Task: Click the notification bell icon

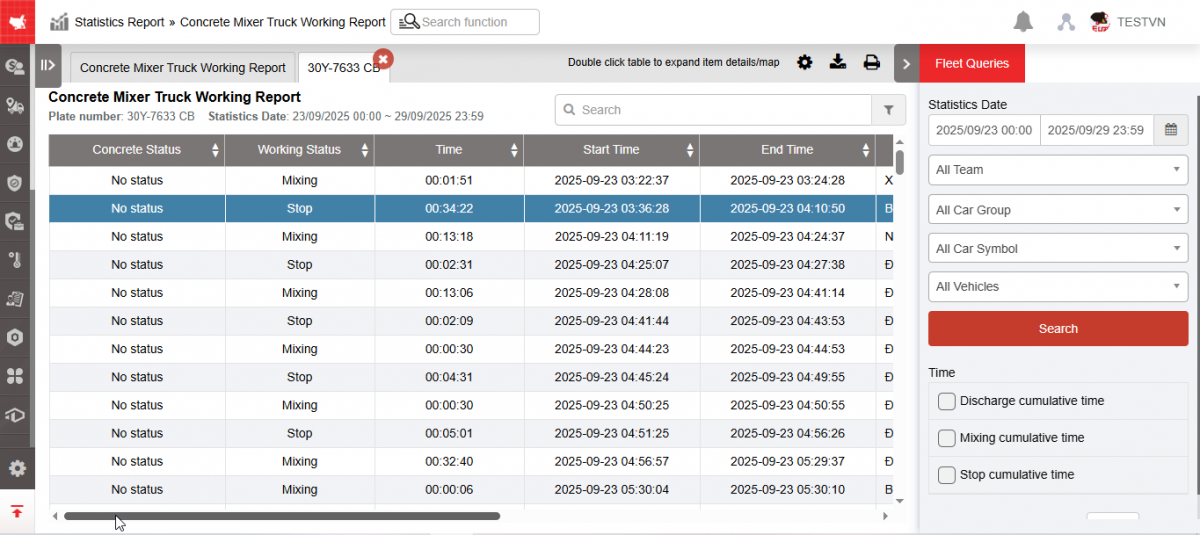Action: point(1023,22)
